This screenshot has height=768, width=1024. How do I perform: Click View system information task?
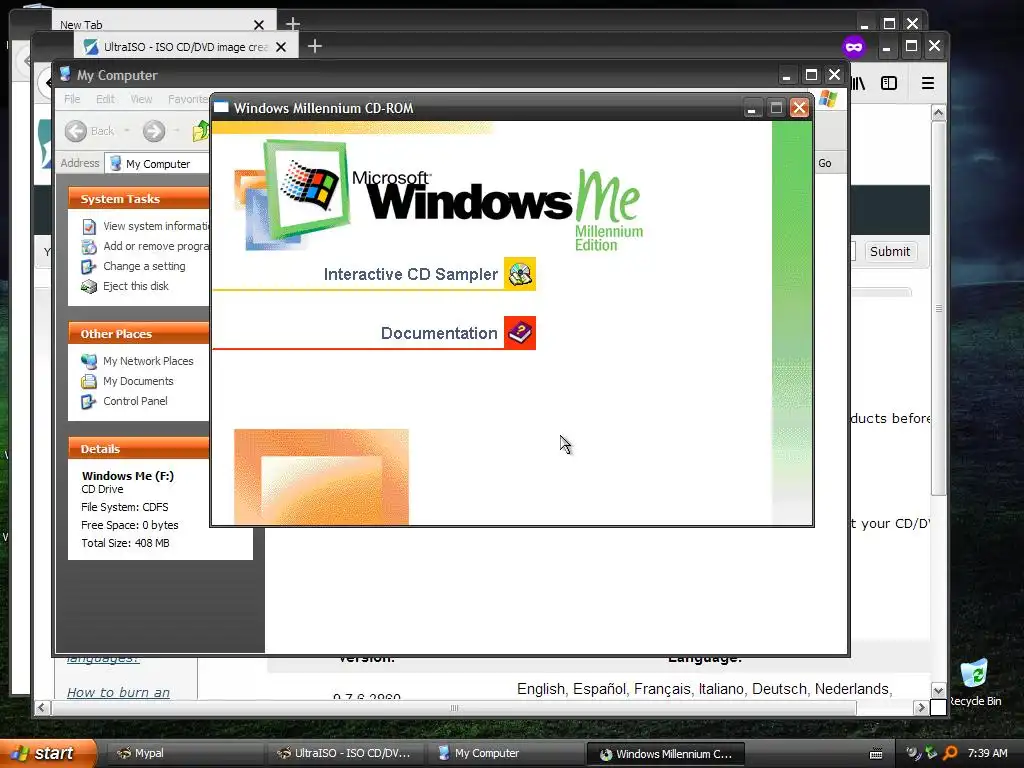156,226
